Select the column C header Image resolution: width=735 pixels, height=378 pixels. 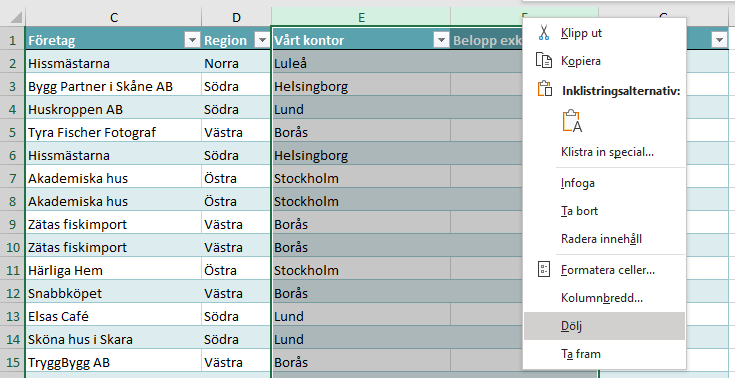(113, 18)
